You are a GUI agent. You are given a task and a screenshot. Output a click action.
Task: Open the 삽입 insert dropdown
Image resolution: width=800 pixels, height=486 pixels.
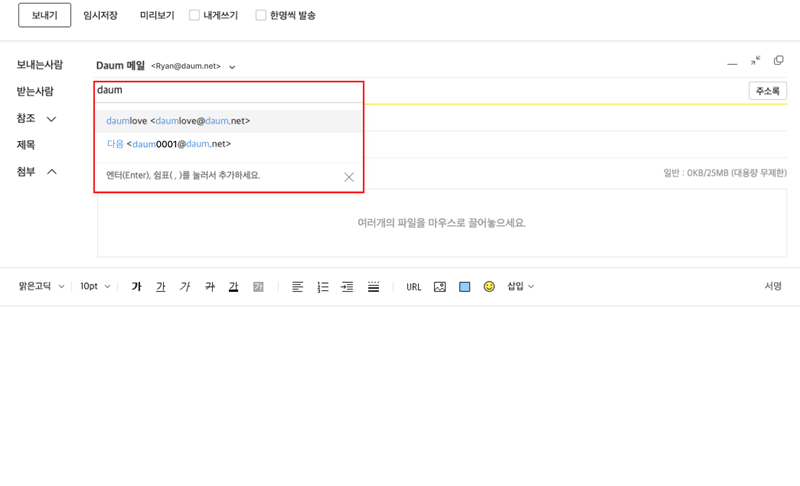(x=520, y=287)
